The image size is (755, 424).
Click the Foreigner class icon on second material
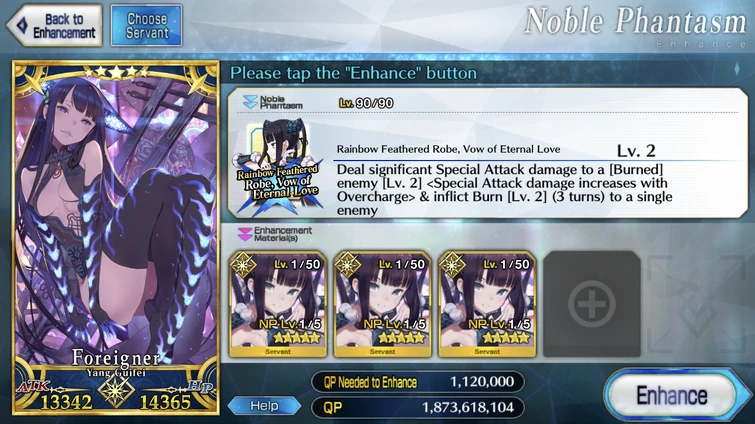(348, 264)
